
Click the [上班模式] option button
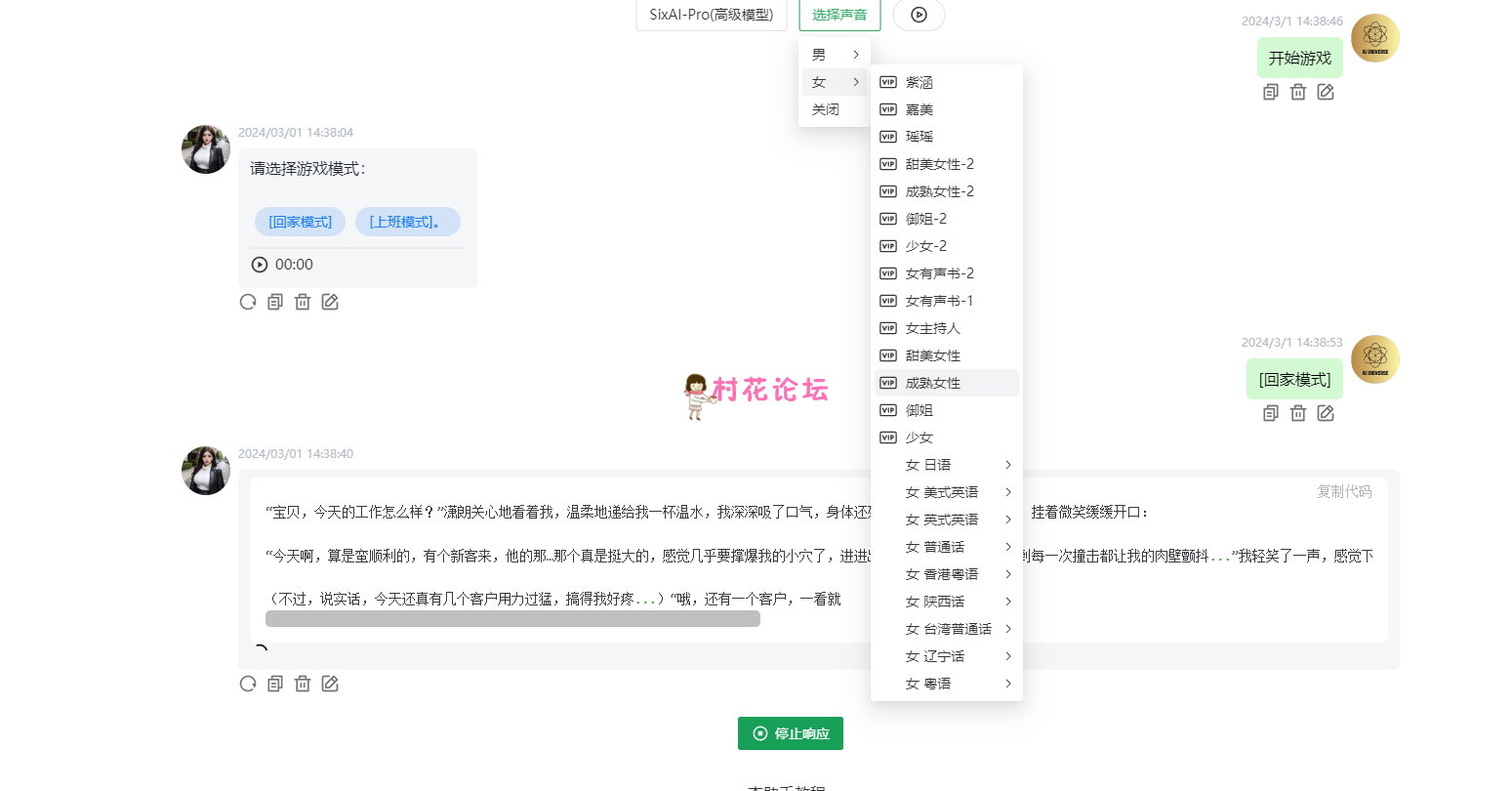pos(407,222)
